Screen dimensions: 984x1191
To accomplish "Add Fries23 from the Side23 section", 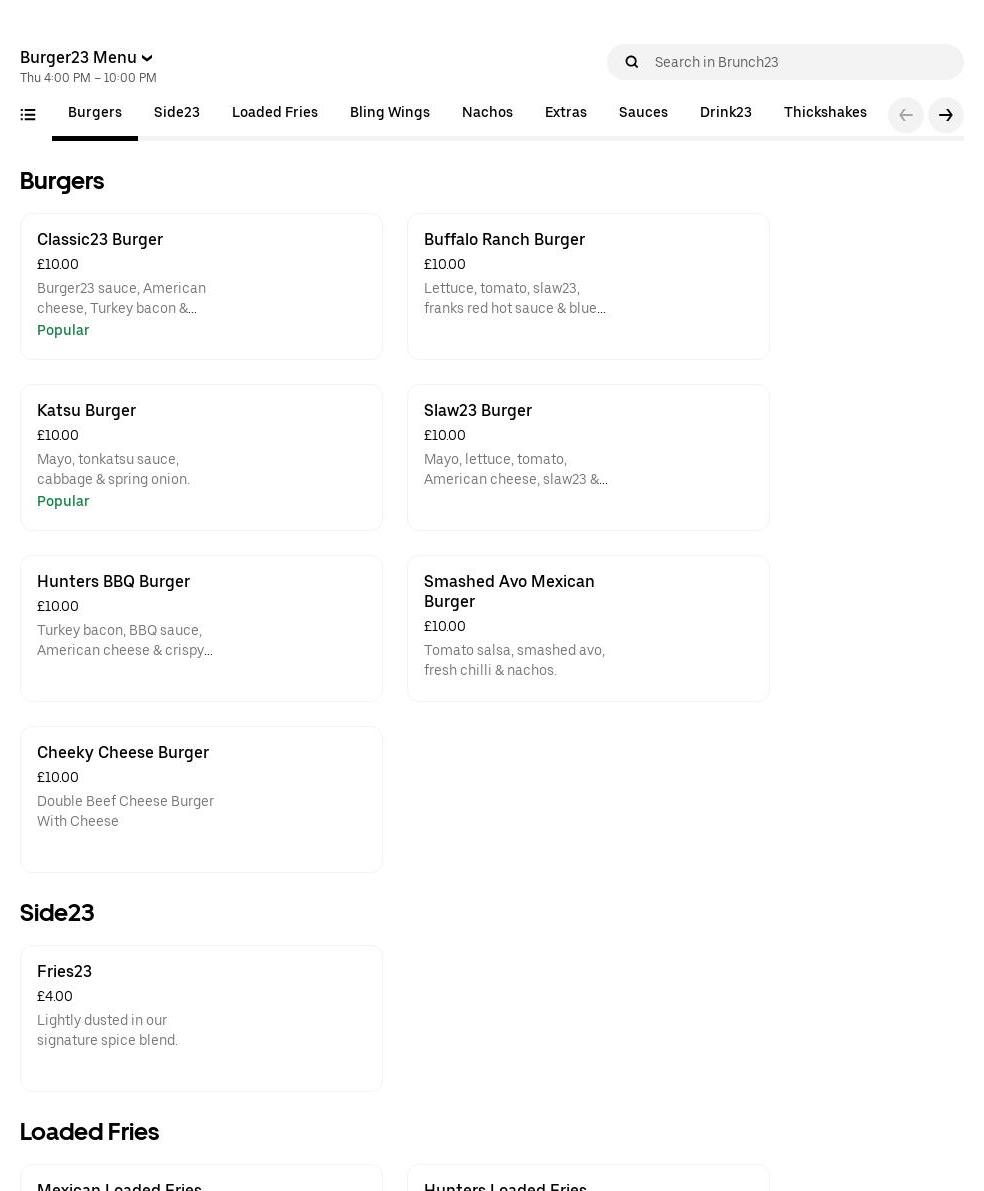I will (201, 1018).
